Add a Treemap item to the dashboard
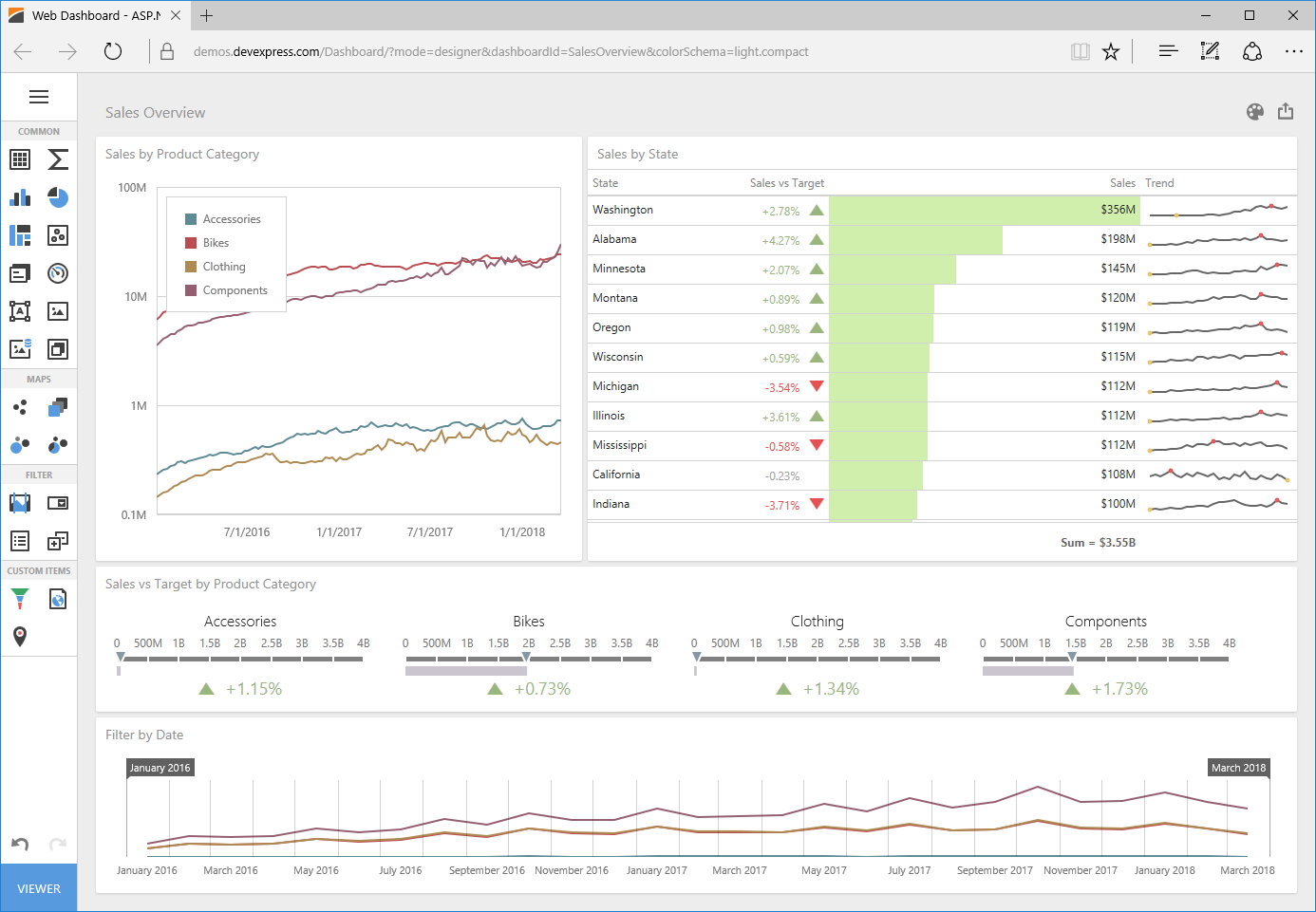This screenshot has width=1316, height=912. 20,235
